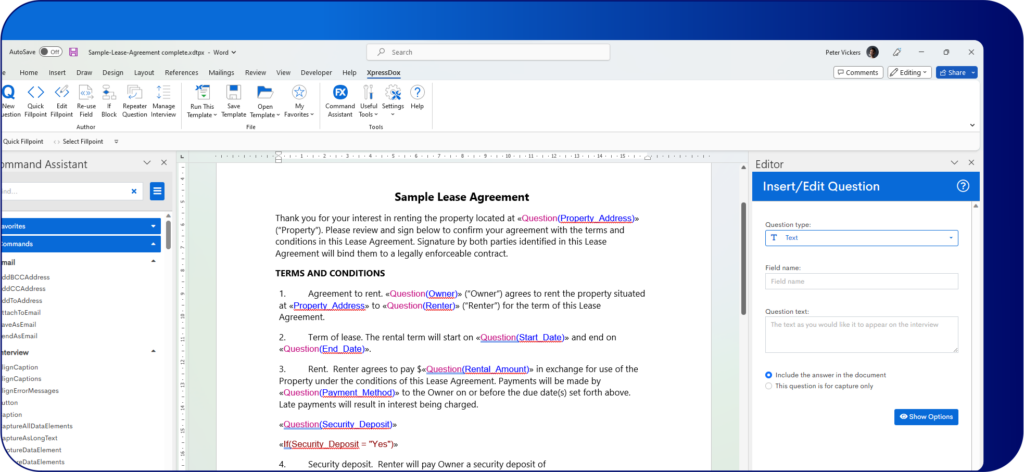This screenshot has height=472, width=1024.
Task: Click the Show Options button
Action: 926,417
